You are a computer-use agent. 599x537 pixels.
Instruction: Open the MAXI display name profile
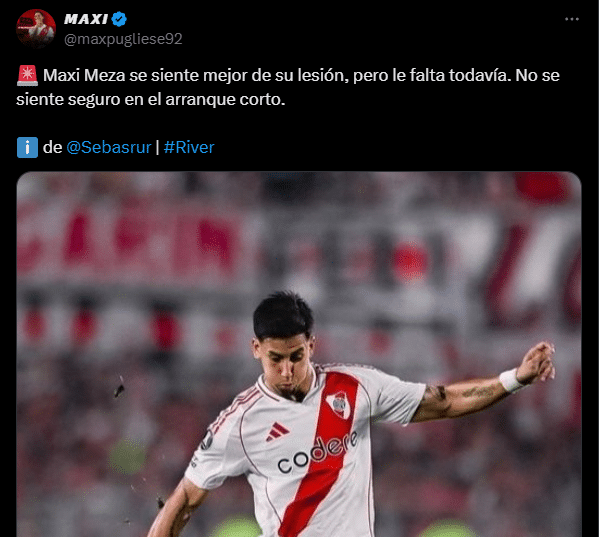pyautogui.click(x=86, y=19)
